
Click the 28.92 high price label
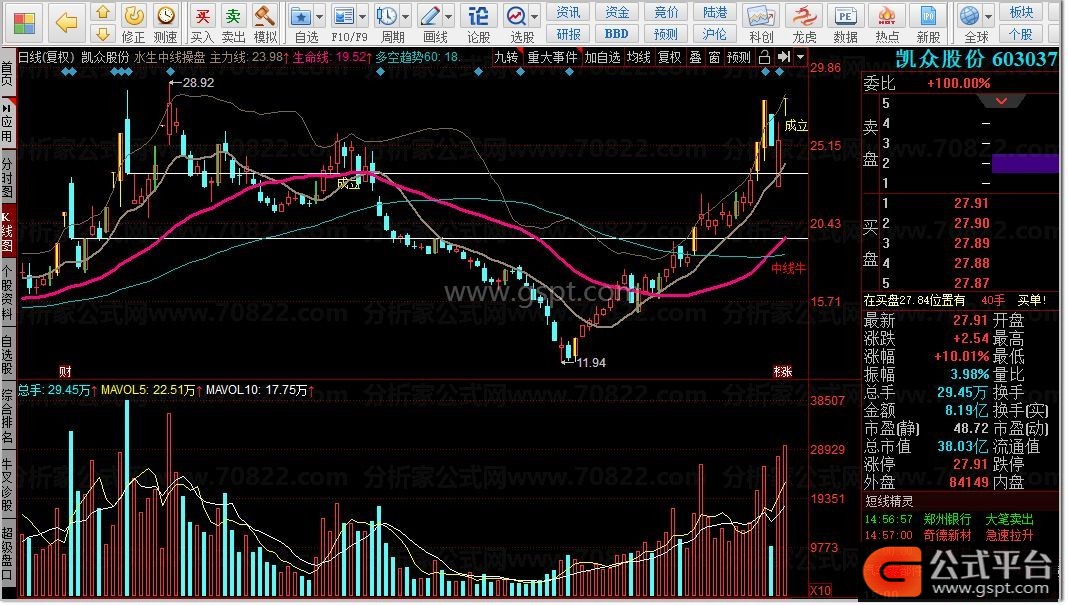point(198,82)
